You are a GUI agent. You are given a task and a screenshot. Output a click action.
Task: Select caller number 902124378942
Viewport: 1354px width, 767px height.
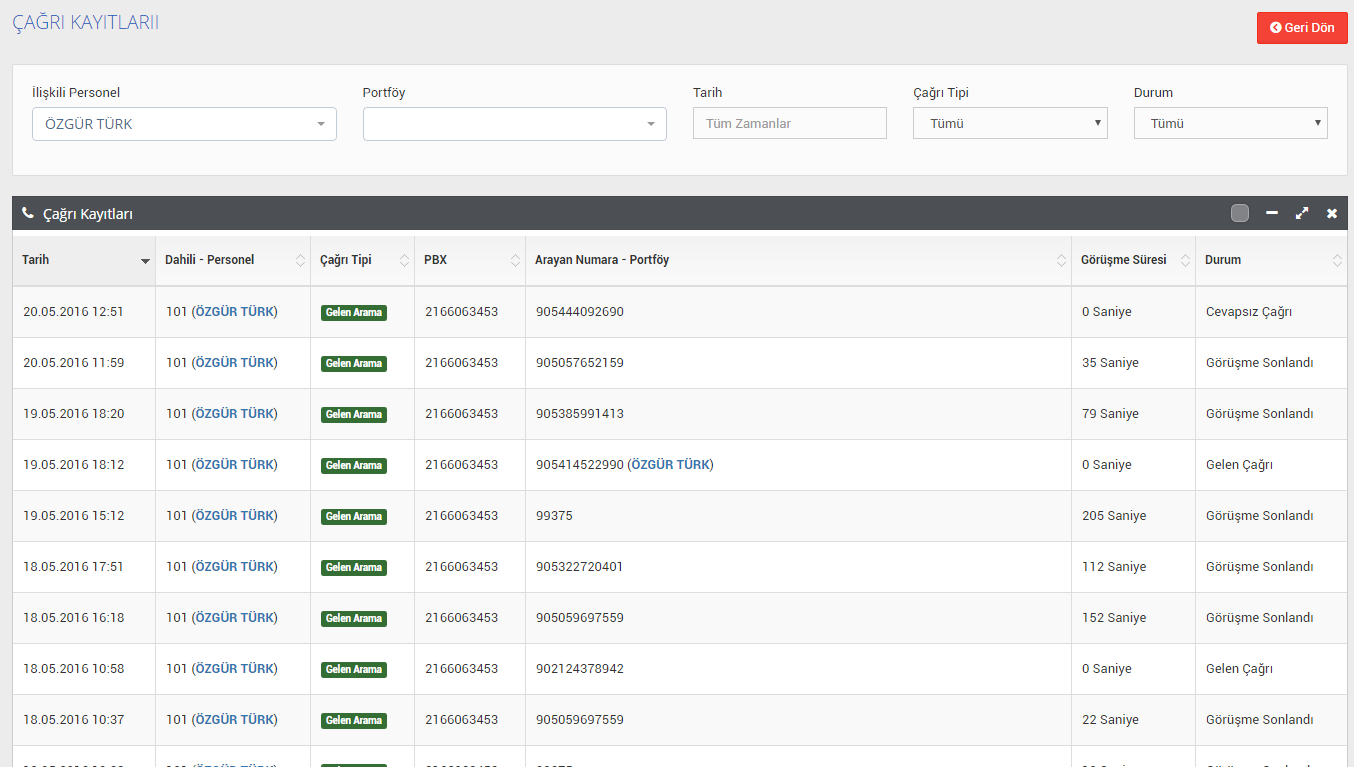580,669
